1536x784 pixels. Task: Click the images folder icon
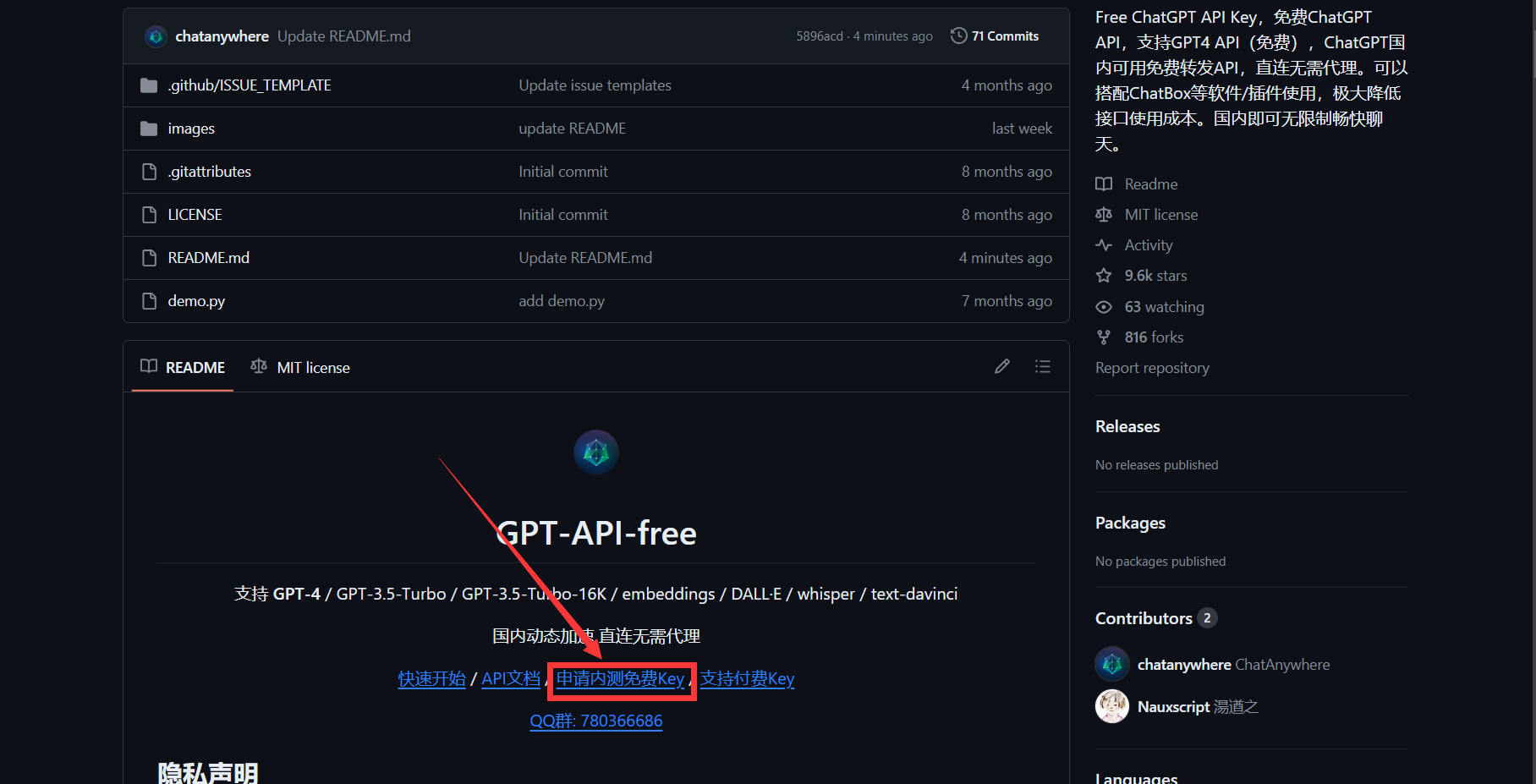pos(149,129)
